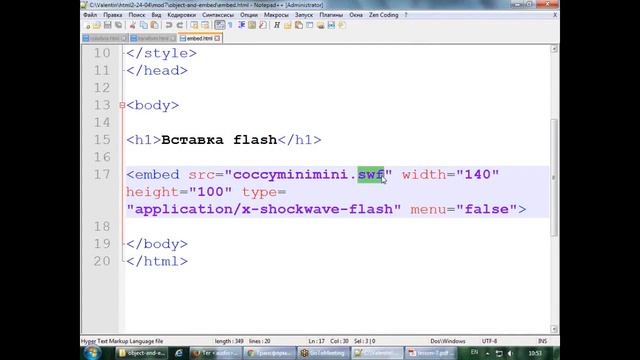Viewport: 640px width, 360px height.
Task: Open the Zen Coding menu
Action: click(x=383, y=15)
